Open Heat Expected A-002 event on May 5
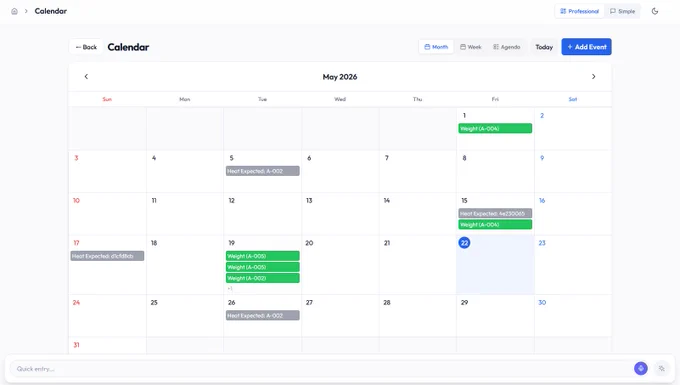This screenshot has height=385, width=680. 262,171
